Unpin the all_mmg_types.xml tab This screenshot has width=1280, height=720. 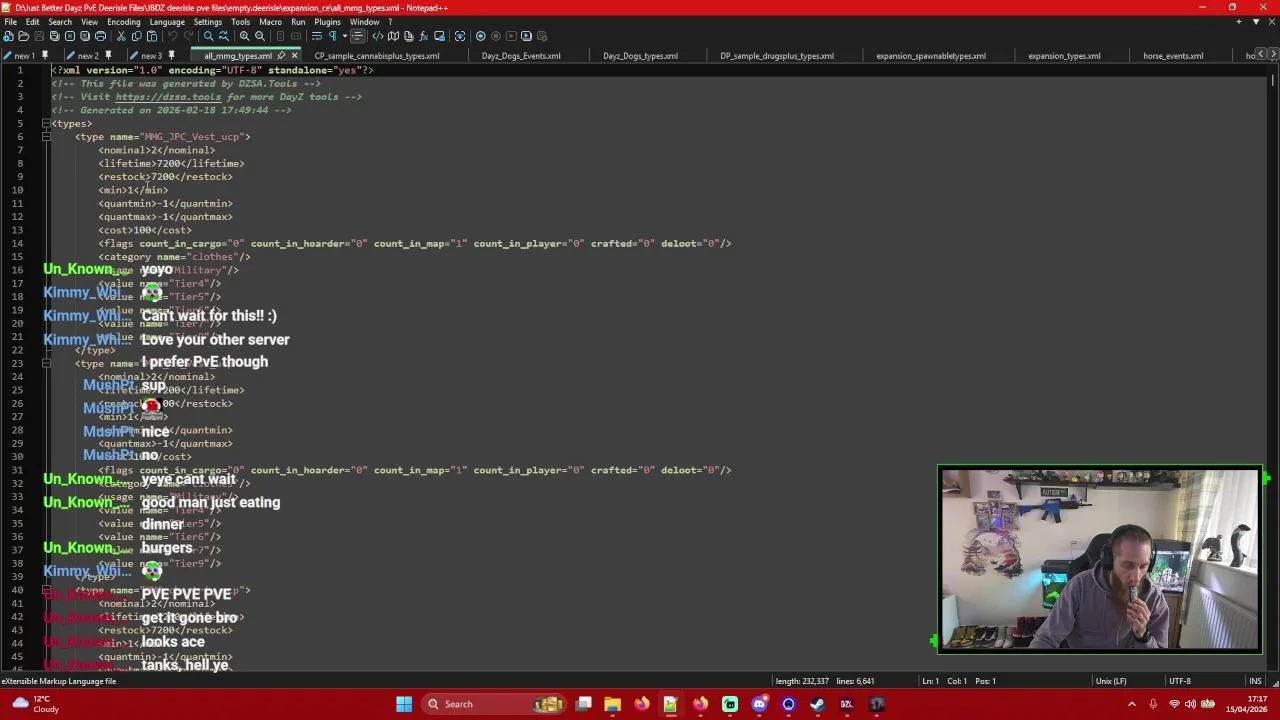281,56
